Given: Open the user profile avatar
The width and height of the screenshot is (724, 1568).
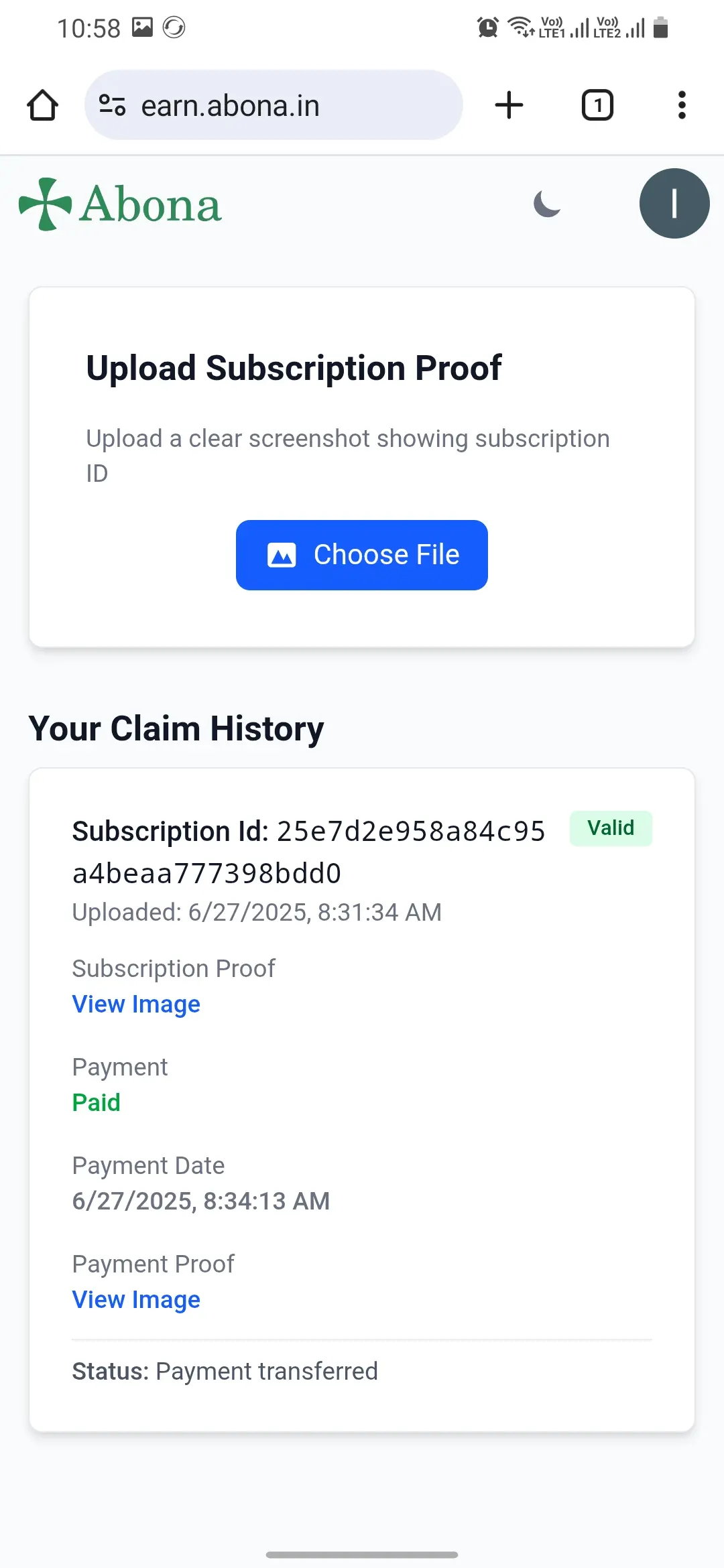Looking at the screenshot, I should (674, 204).
